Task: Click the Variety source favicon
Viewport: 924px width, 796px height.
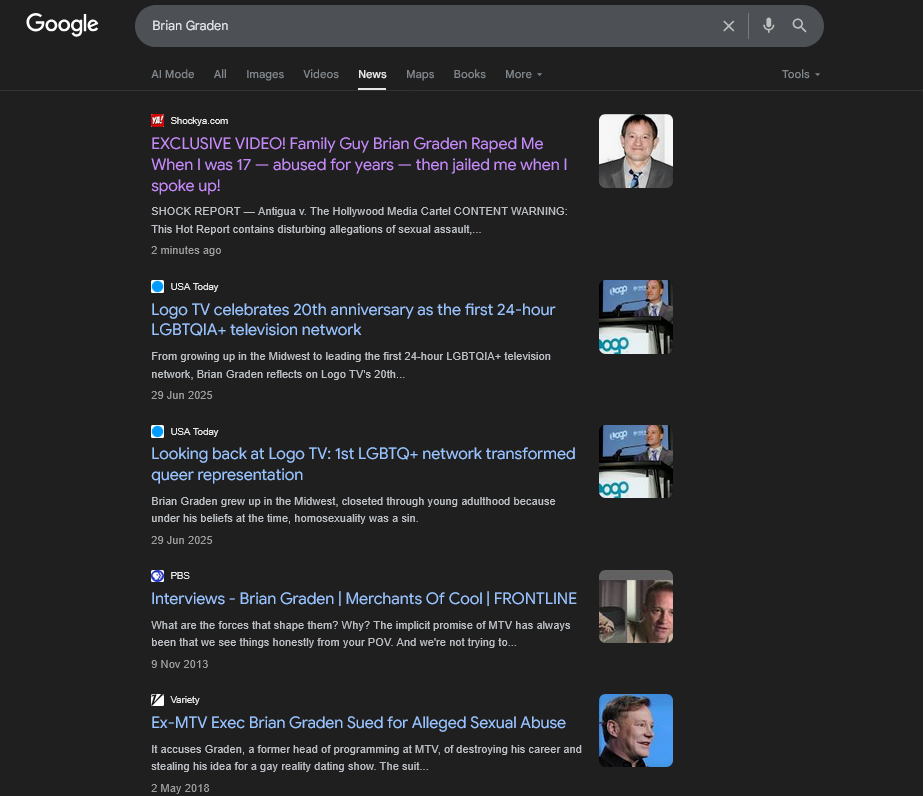Action: pos(157,700)
